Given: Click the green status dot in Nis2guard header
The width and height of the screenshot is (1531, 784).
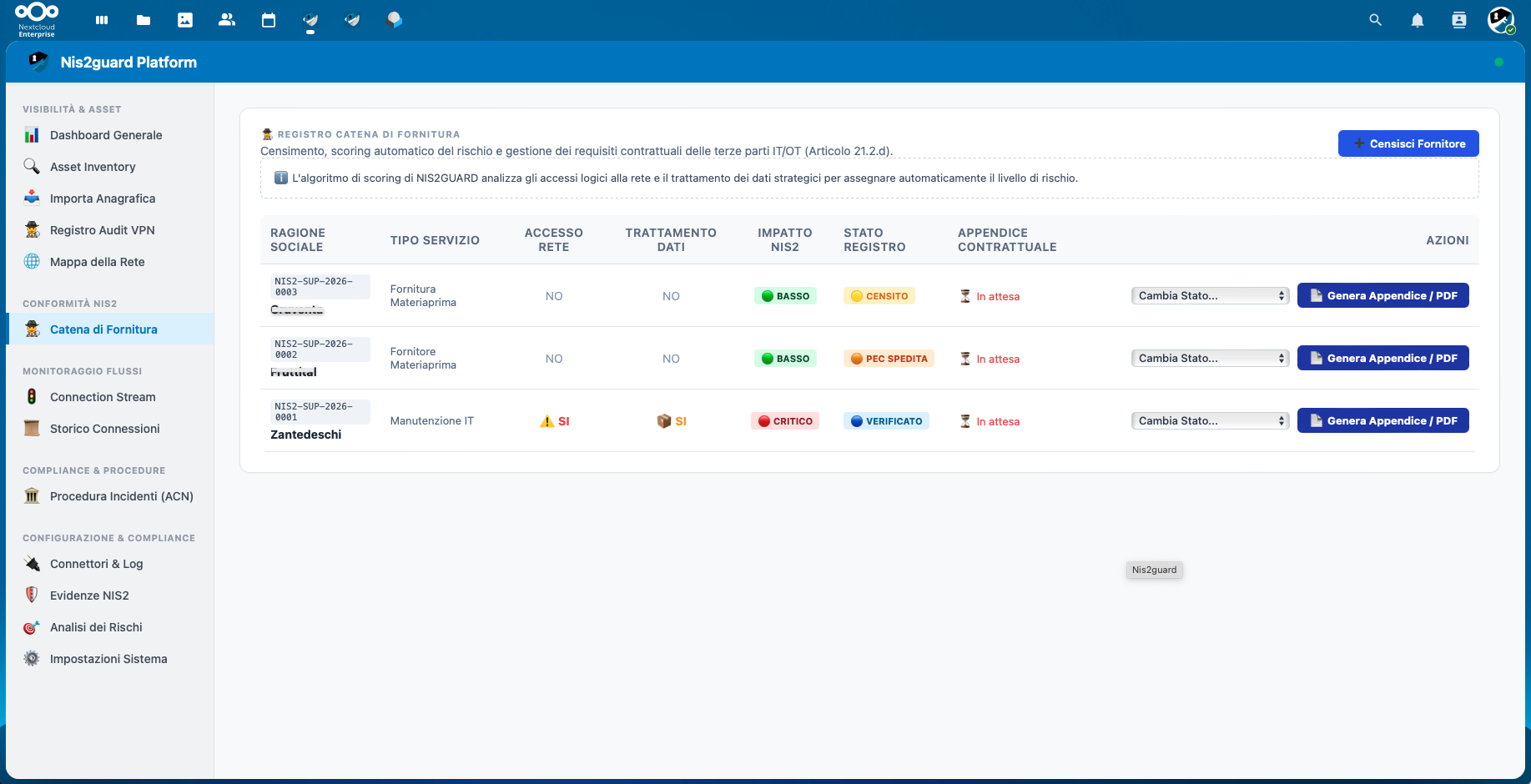Looking at the screenshot, I should coord(1499,62).
